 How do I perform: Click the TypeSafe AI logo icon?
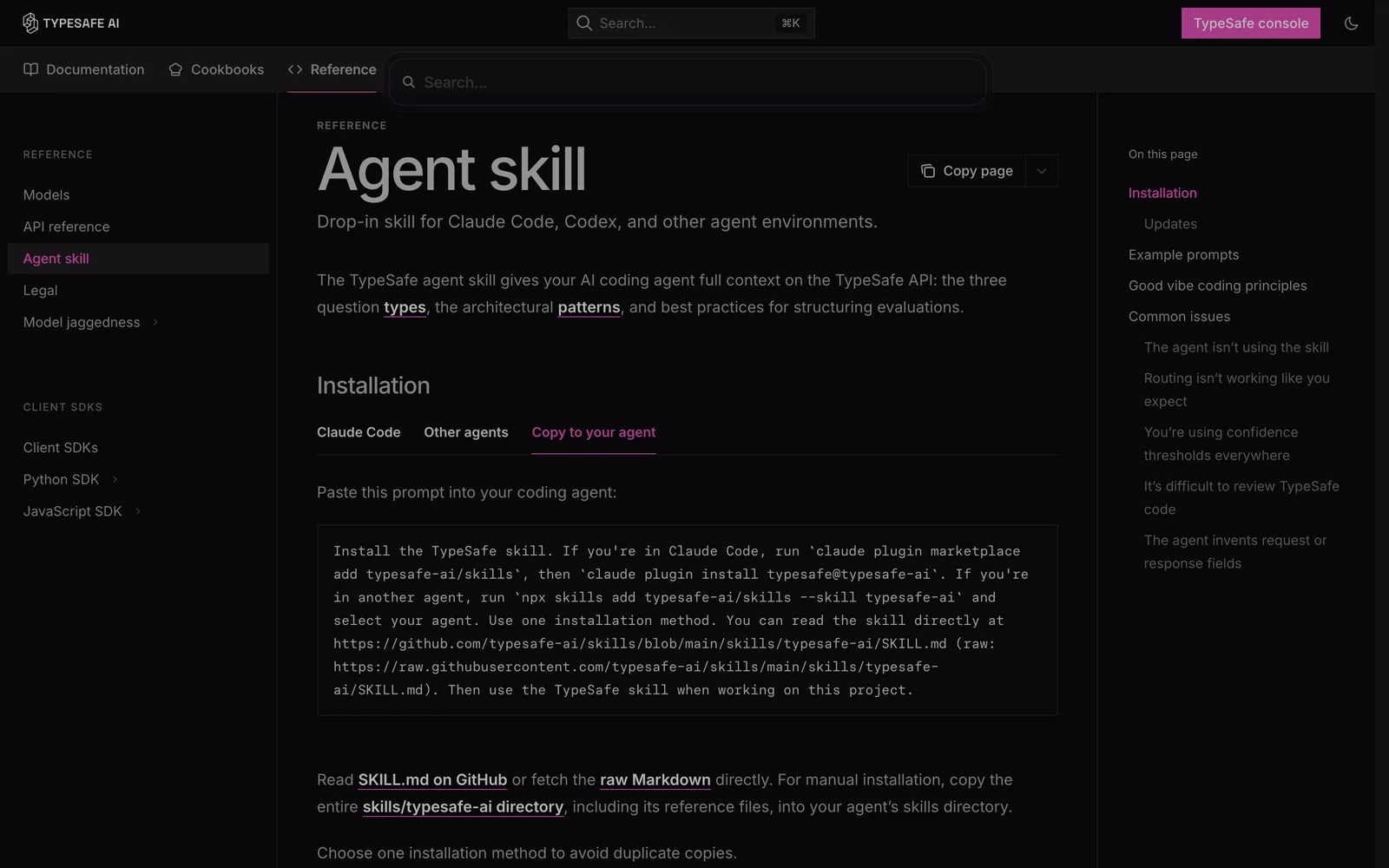point(30,23)
